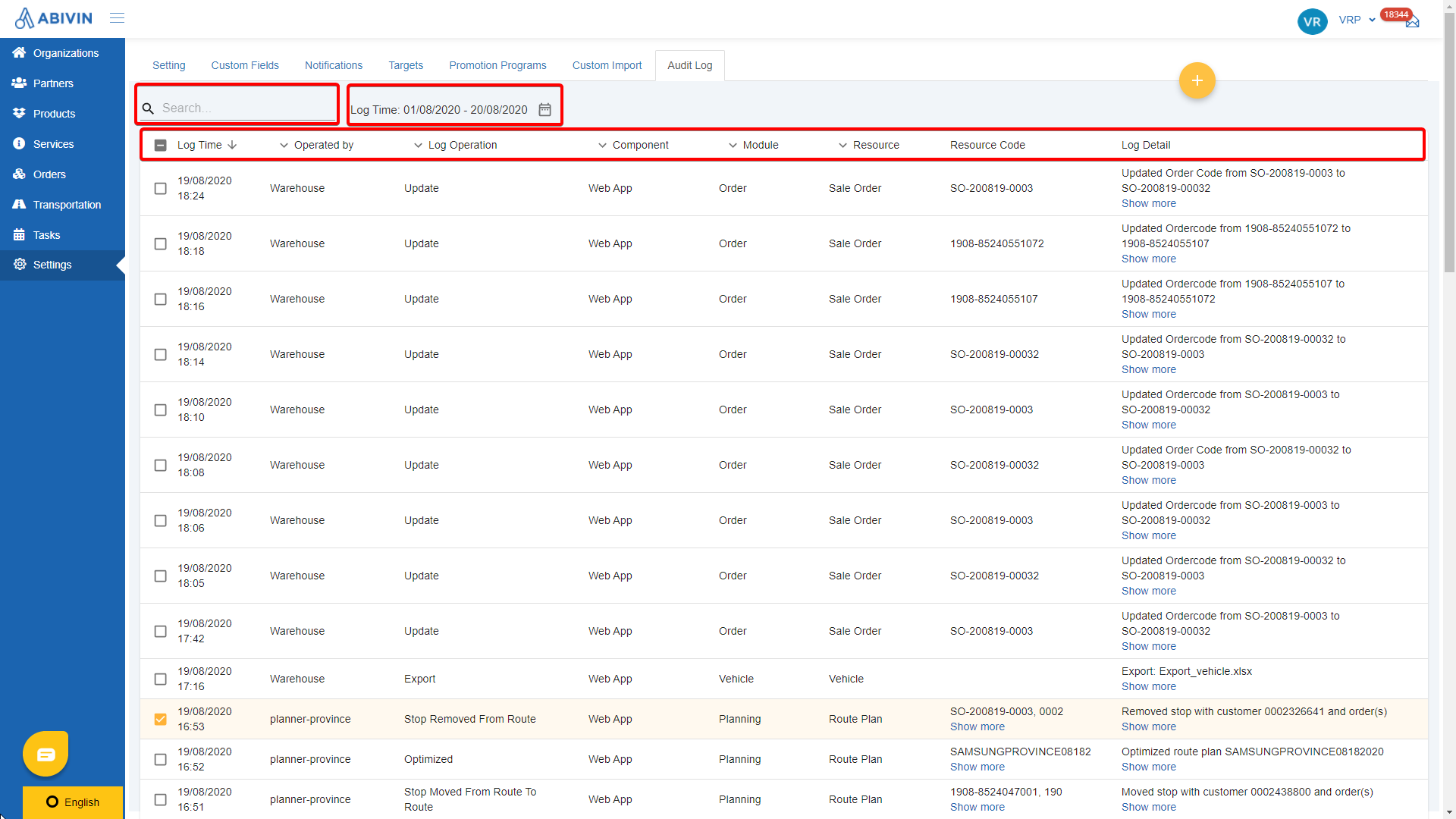Show more for 1908-85240551072 log detail
Screen dimensions: 1456x819
point(1148,259)
